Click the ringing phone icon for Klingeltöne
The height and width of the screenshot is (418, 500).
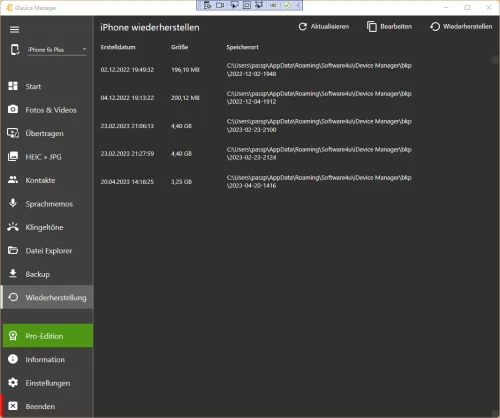[x=13, y=227]
